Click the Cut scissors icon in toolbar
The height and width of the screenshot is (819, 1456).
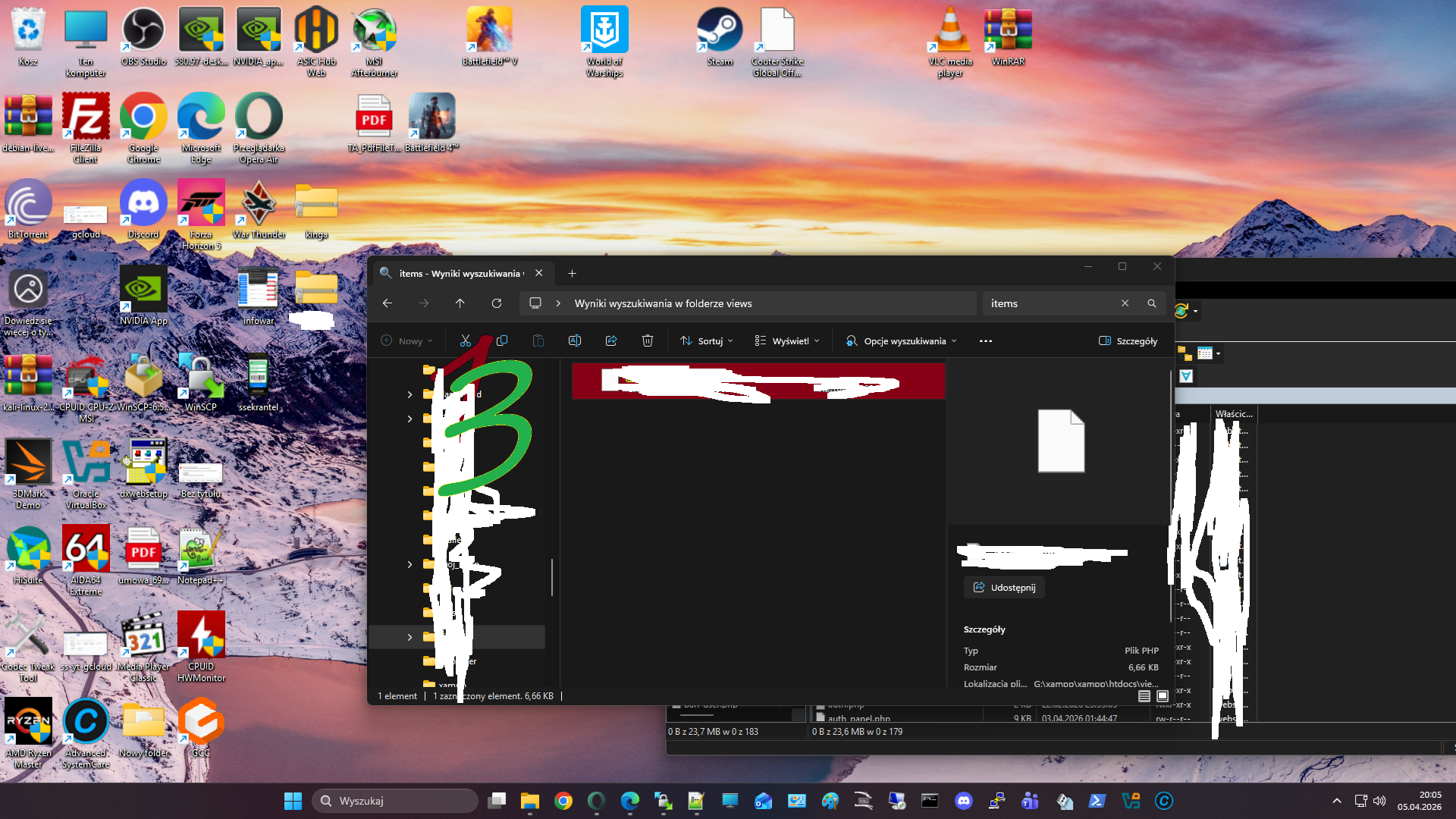pos(466,341)
